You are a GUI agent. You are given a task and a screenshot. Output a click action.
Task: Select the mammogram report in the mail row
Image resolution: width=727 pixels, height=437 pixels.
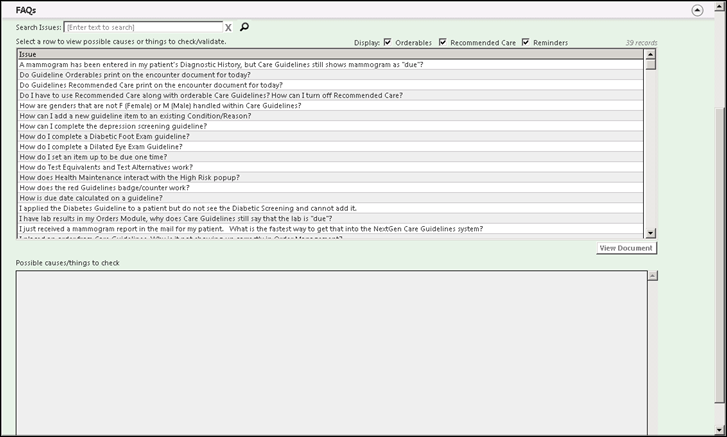coord(331,228)
